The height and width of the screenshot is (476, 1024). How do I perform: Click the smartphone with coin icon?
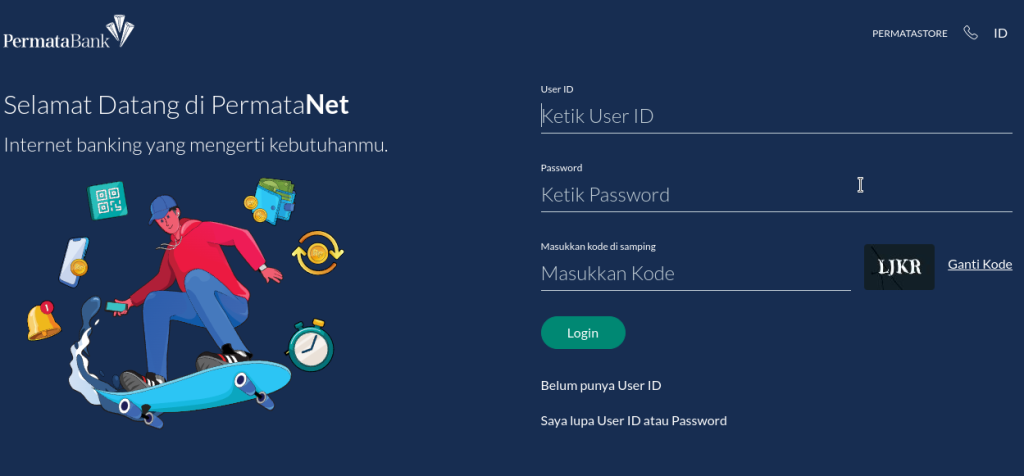tap(74, 261)
